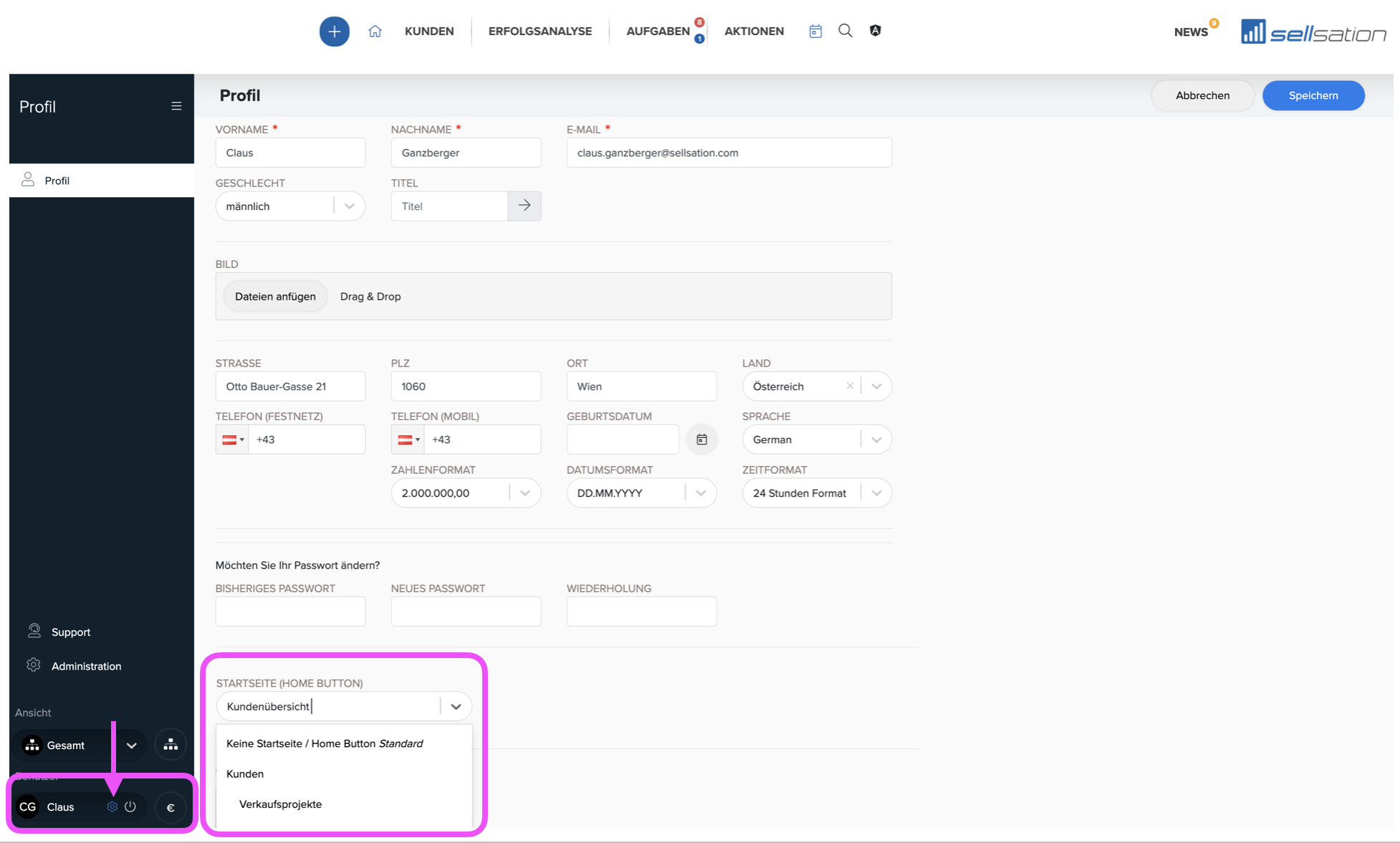Open the organization hierarchy icon beside Gesamt
Image resolution: width=1400 pixels, height=843 pixels.
tap(171, 745)
